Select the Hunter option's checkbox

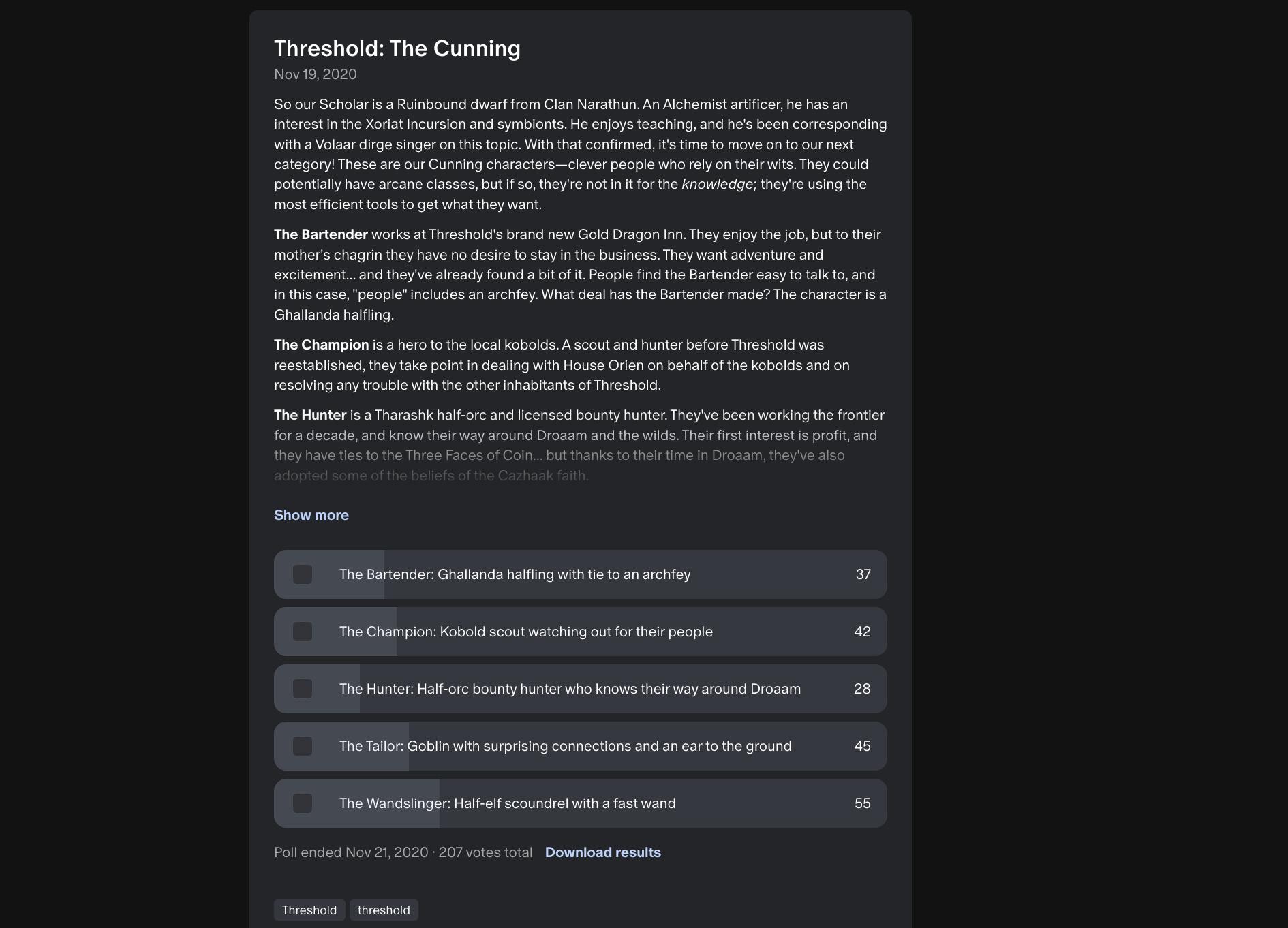[303, 689]
